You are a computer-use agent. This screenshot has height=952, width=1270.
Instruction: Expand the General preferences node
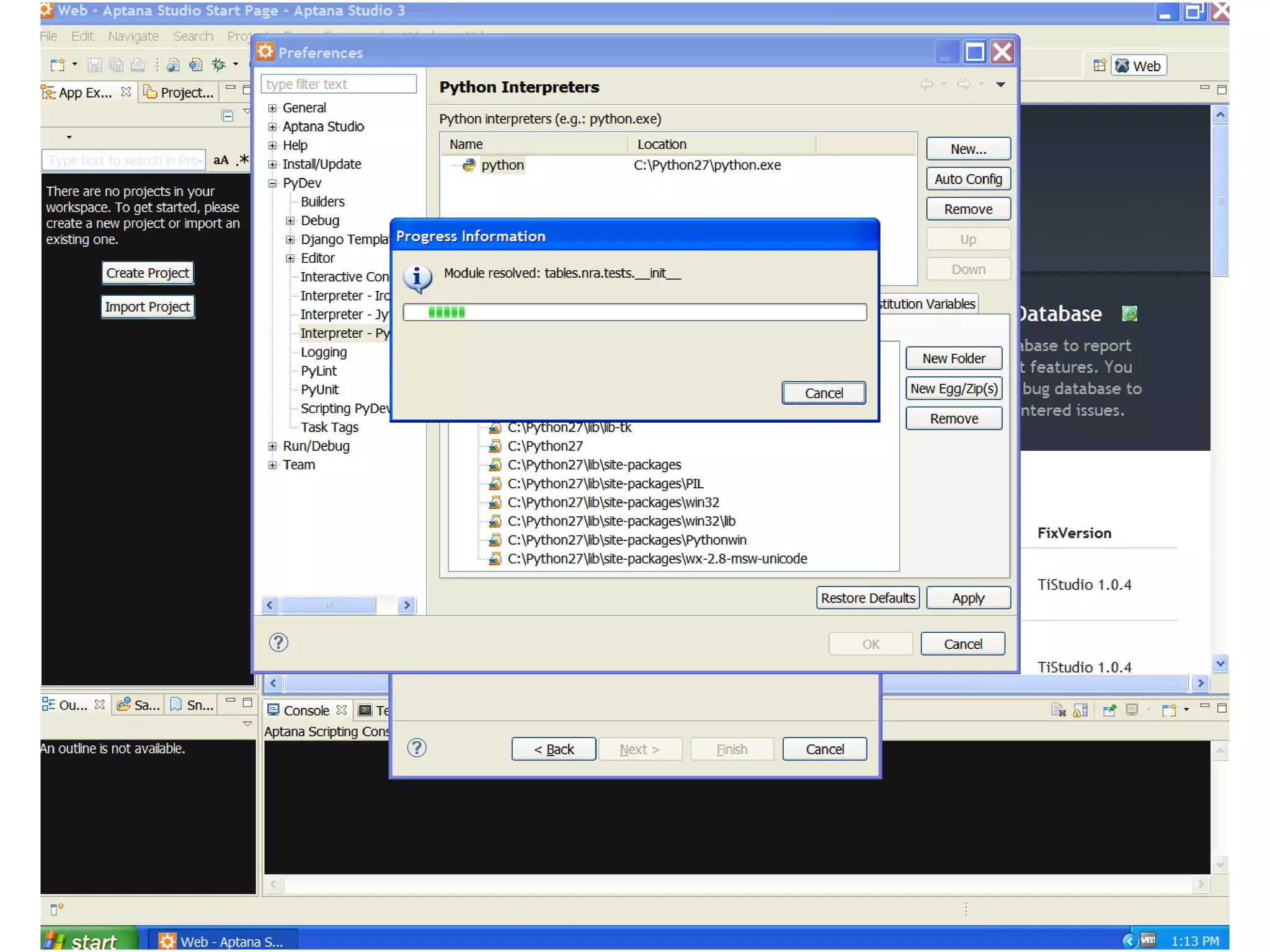coord(272,108)
